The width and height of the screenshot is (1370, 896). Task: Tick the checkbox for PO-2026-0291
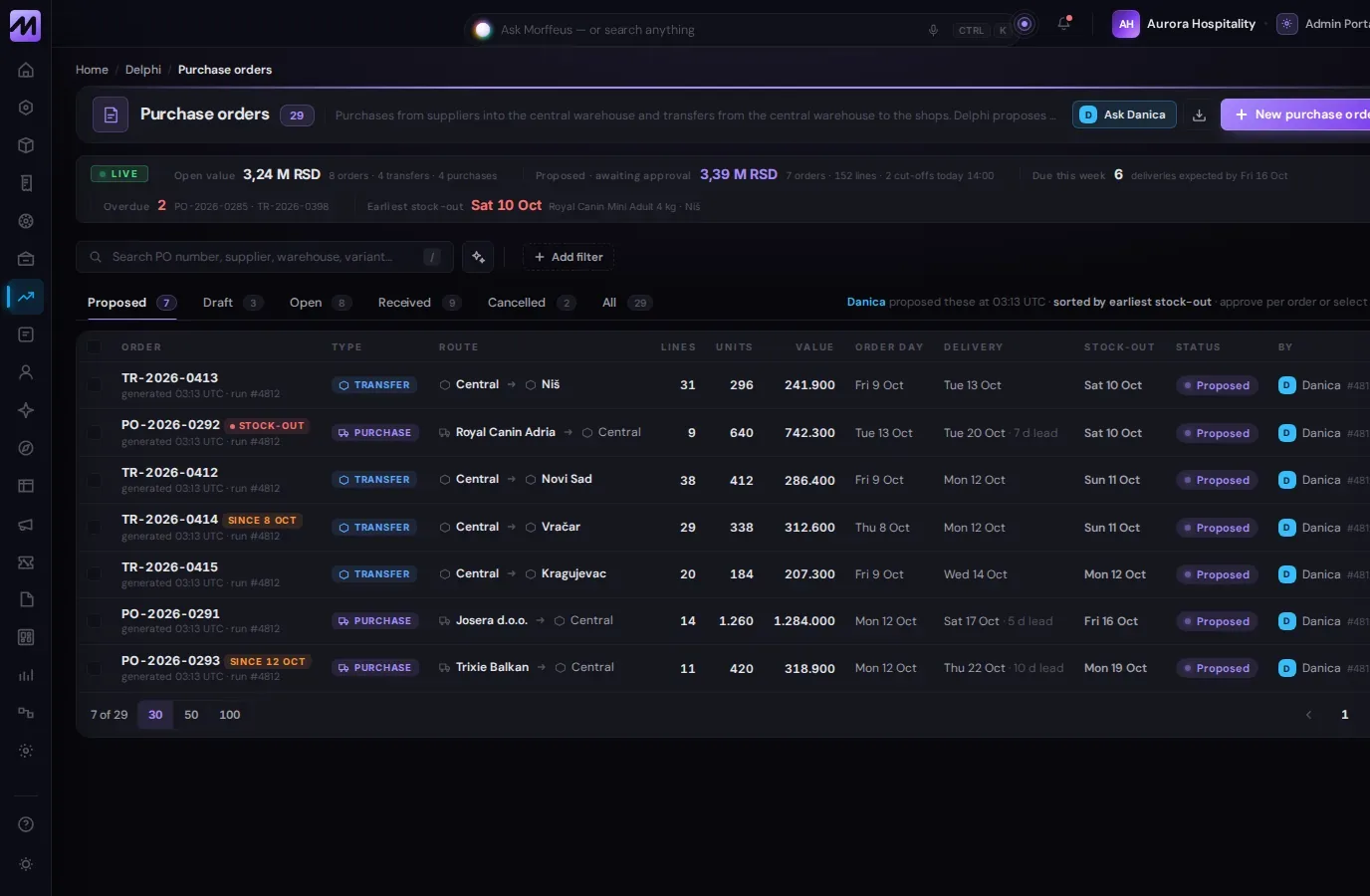pyautogui.click(x=95, y=621)
